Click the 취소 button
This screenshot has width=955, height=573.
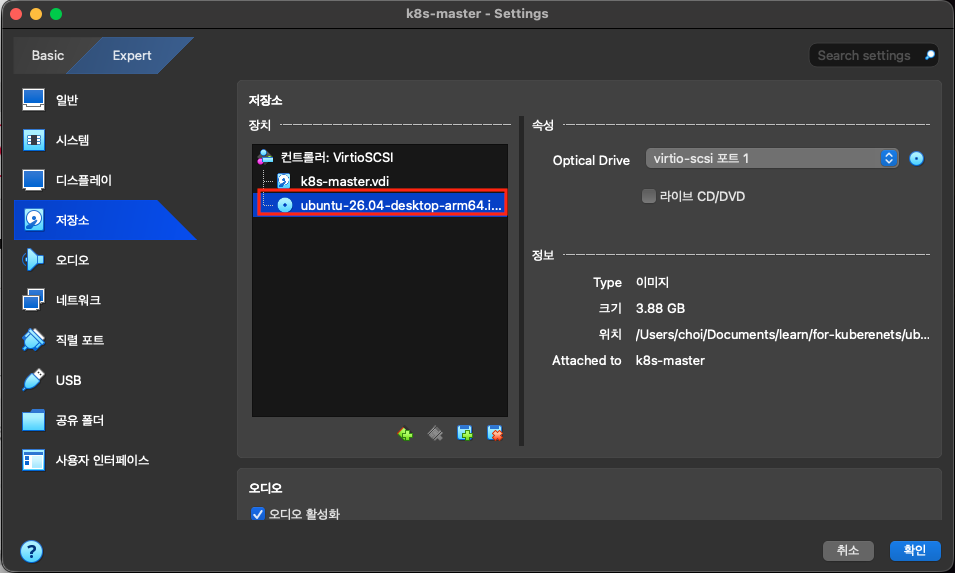point(848,550)
